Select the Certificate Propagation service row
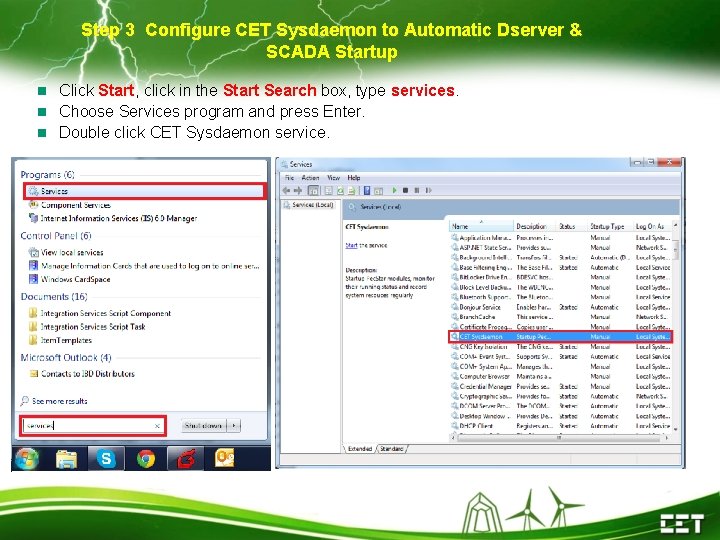Screen dimensions: 720x540 [x=561, y=326]
